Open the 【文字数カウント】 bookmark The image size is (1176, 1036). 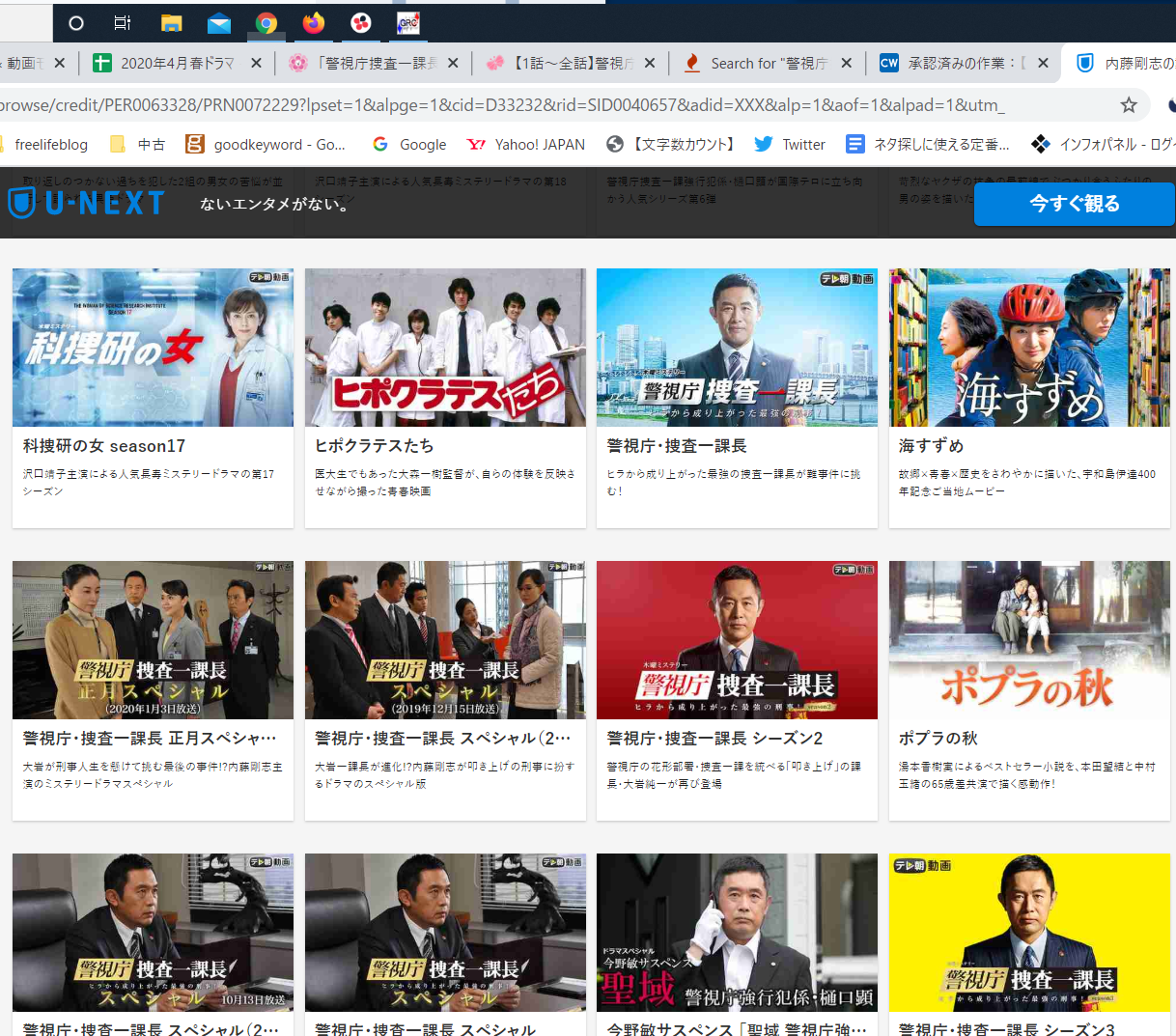[x=673, y=144]
